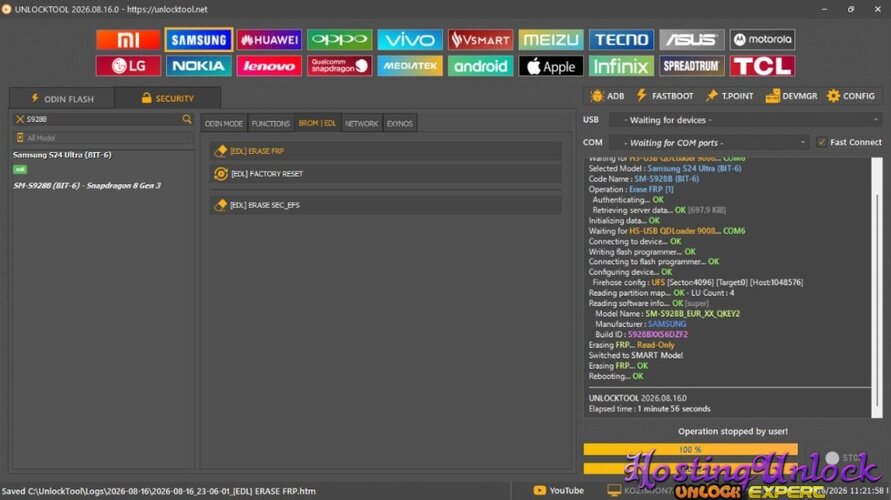Image resolution: width=891 pixels, height=500 pixels.
Task: Choose the Huawei brand tile
Action: click(269, 40)
